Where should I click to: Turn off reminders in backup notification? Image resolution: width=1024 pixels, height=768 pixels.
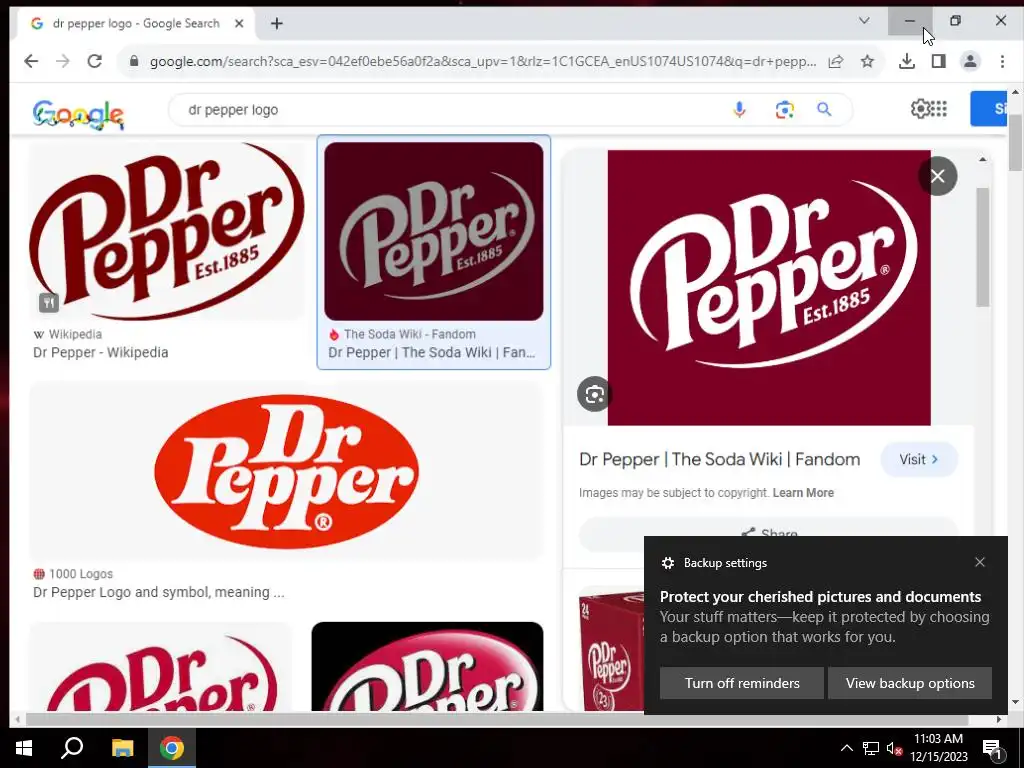click(742, 683)
